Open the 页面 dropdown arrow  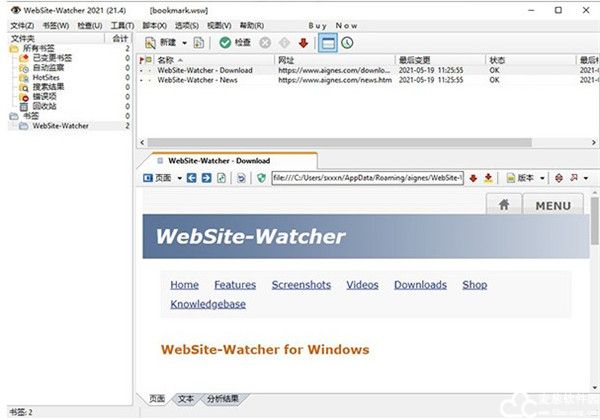tap(179, 178)
